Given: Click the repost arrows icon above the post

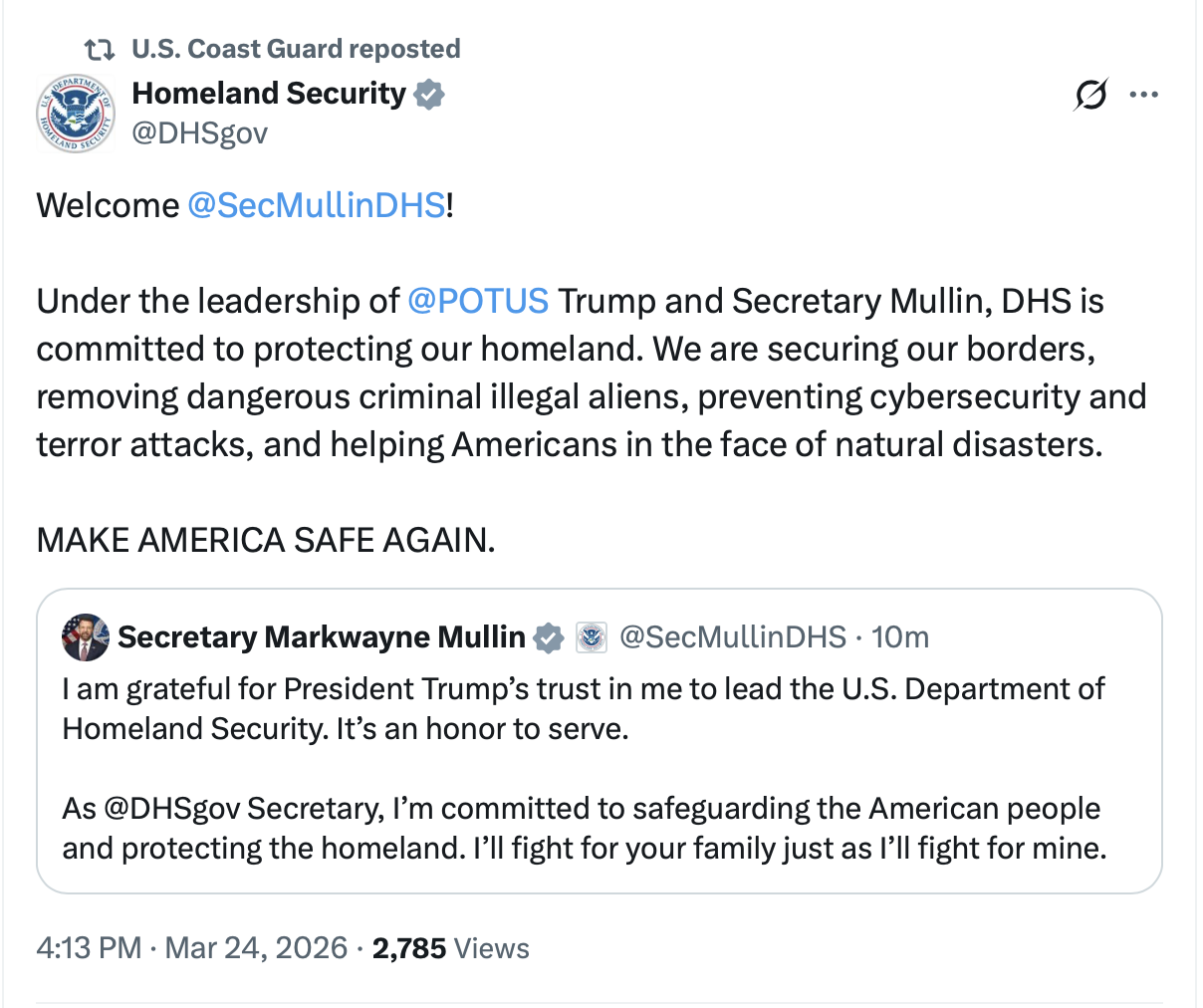Looking at the screenshot, I should pyautogui.click(x=99, y=49).
